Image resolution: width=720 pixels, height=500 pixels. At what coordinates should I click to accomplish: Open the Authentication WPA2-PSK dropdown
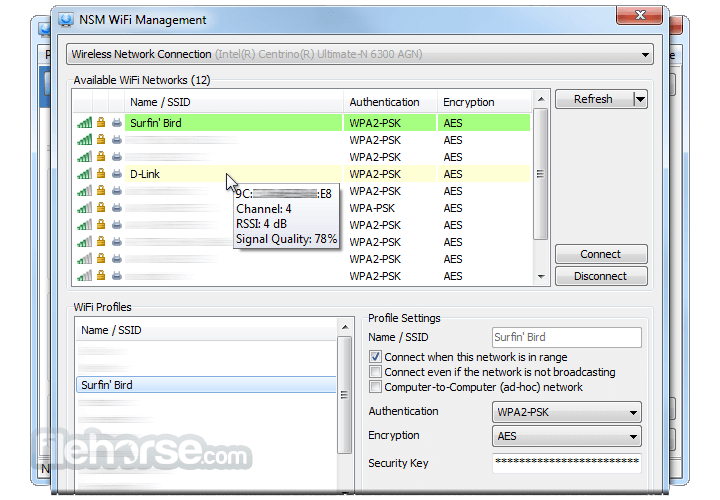click(567, 412)
